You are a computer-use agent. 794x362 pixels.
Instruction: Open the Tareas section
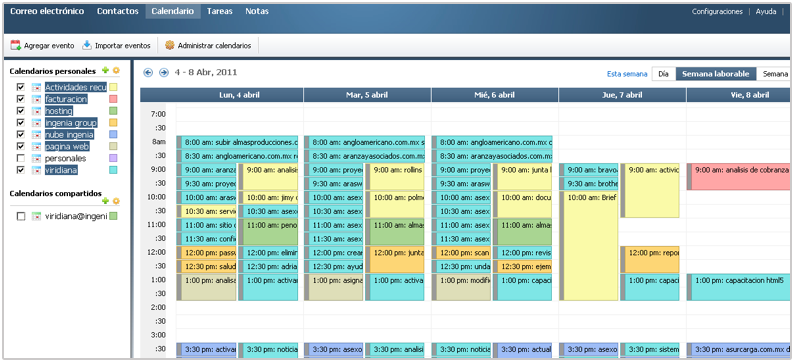pos(220,11)
